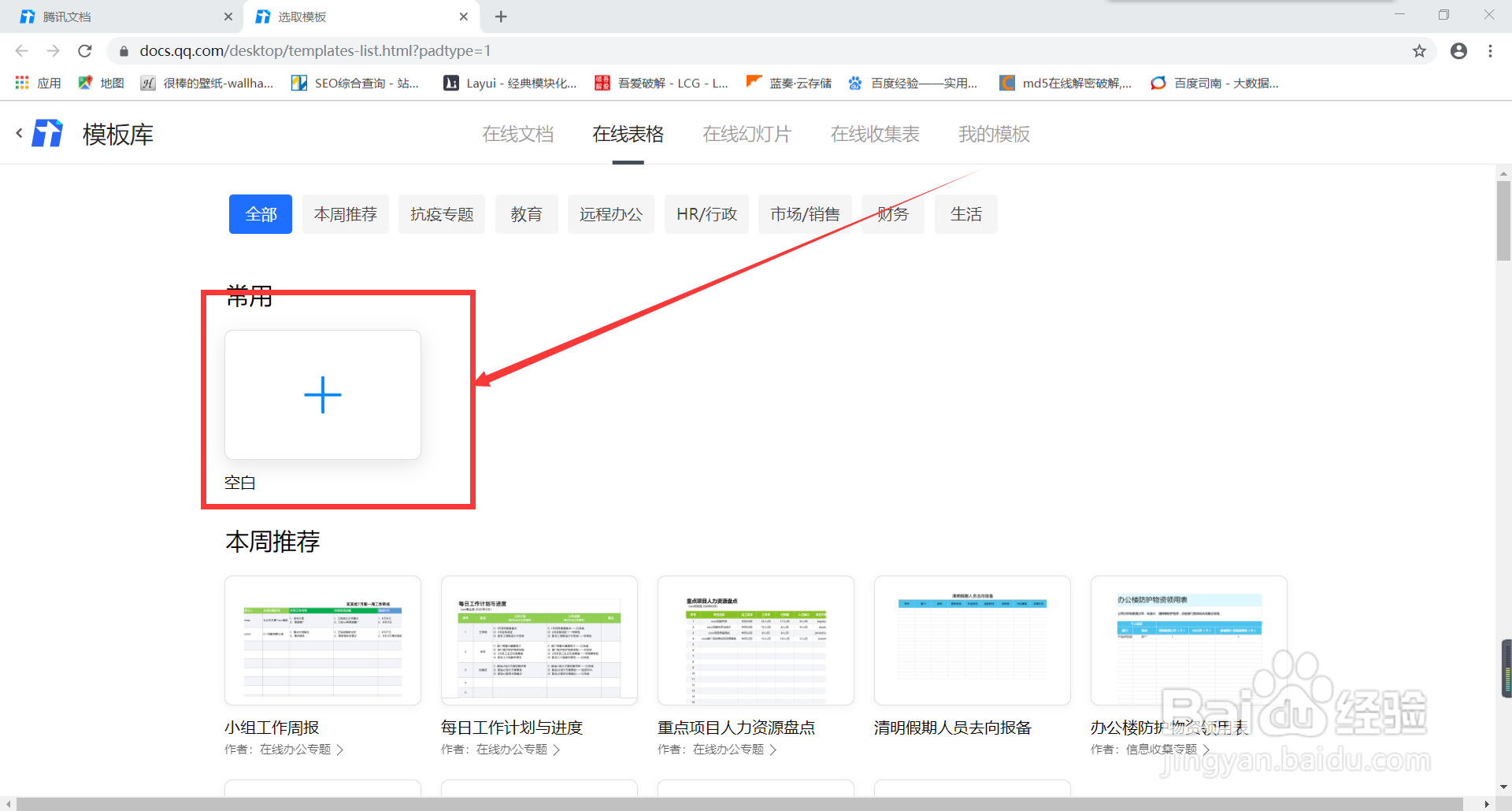Click the vertical scrollbar thumb
This screenshot has width=1512, height=811.
[1503, 220]
